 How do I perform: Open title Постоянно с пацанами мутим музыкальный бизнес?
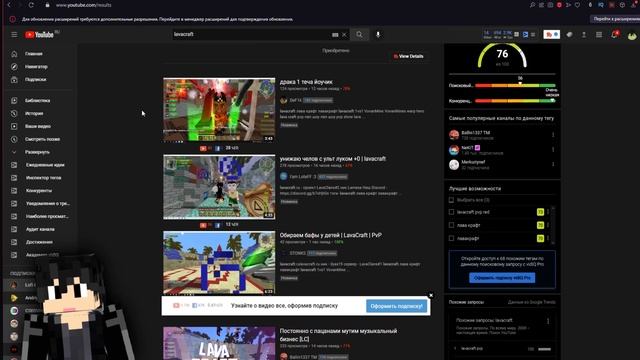338,335
